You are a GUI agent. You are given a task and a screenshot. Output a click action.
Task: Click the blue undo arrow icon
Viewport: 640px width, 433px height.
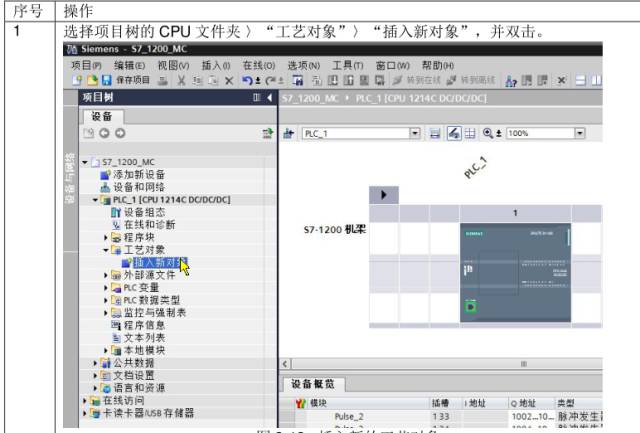coord(247,80)
